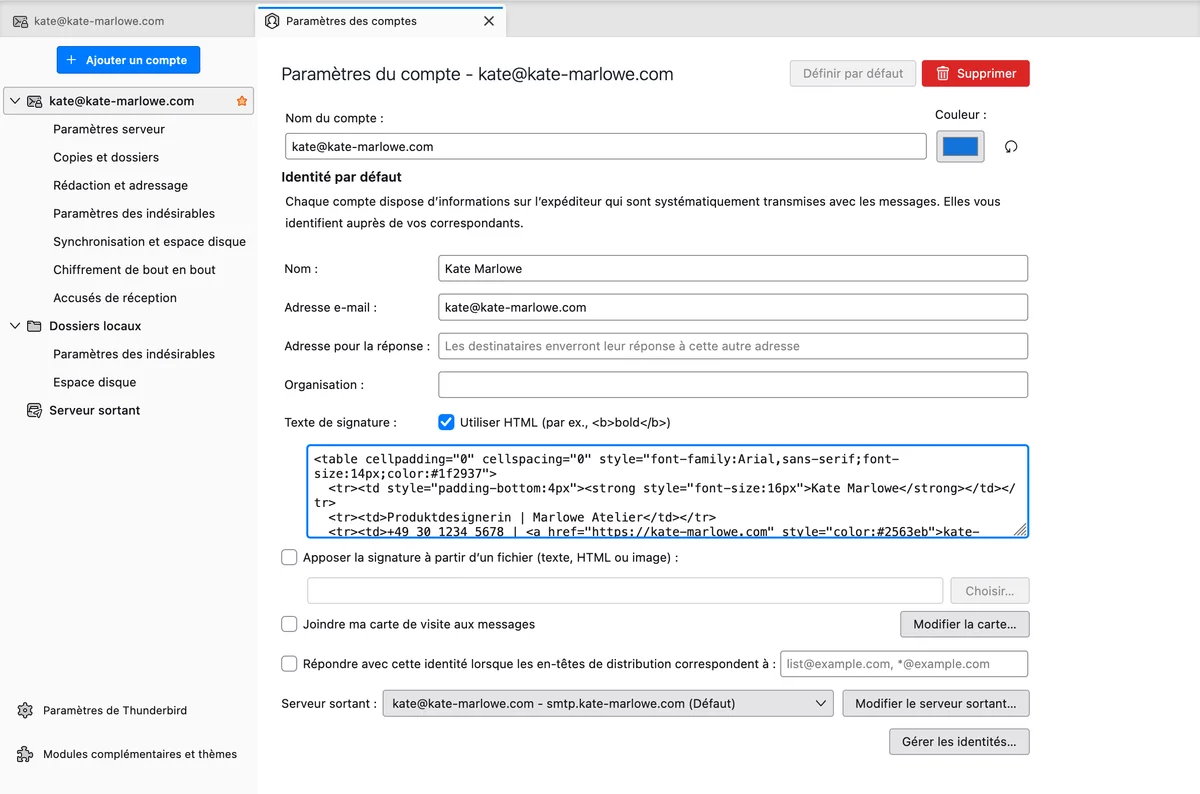The width and height of the screenshot is (1200, 794).
Task: Open Paramètres des indésirables under Dossiers locaux
Action: click(x=134, y=354)
